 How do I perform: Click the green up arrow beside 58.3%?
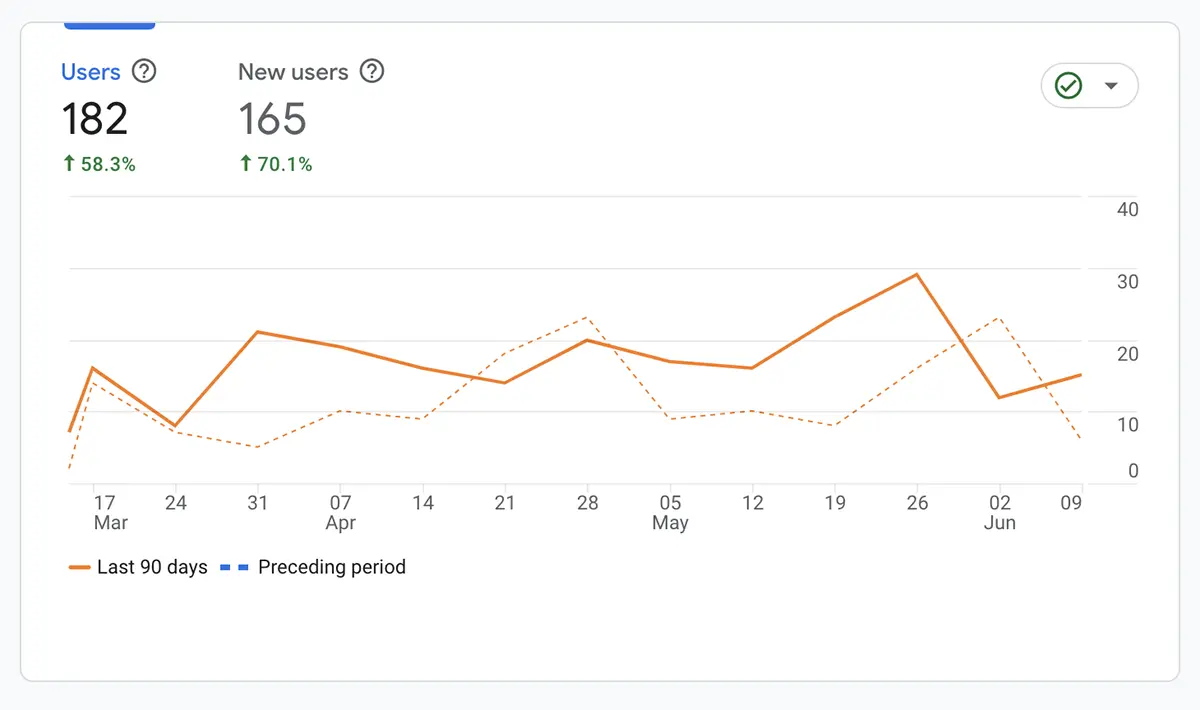click(69, 164)
